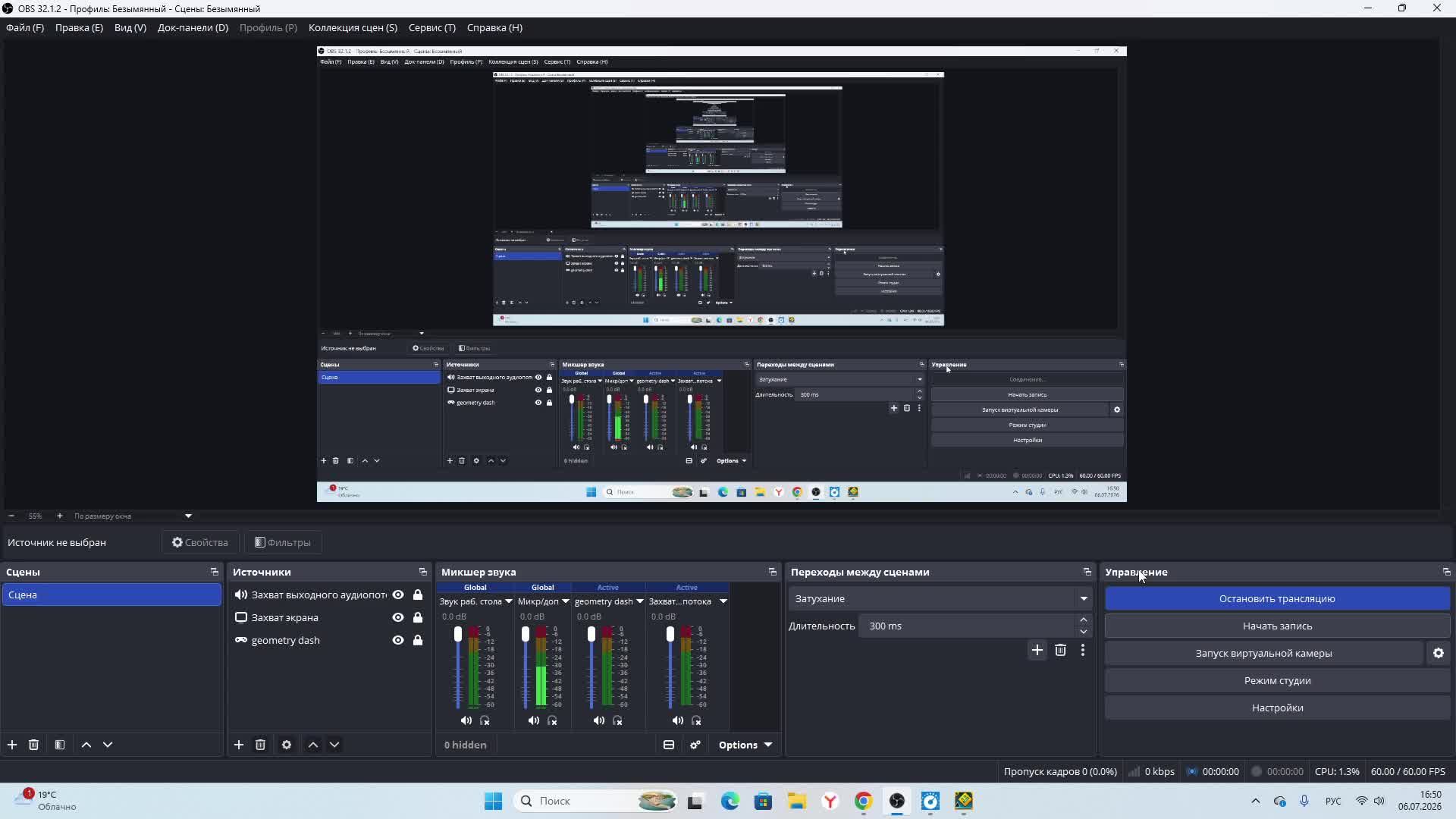Increase the transition duration with up stepper
The height and width of the screenshot is (819, 1456).
coord(1084,620)
